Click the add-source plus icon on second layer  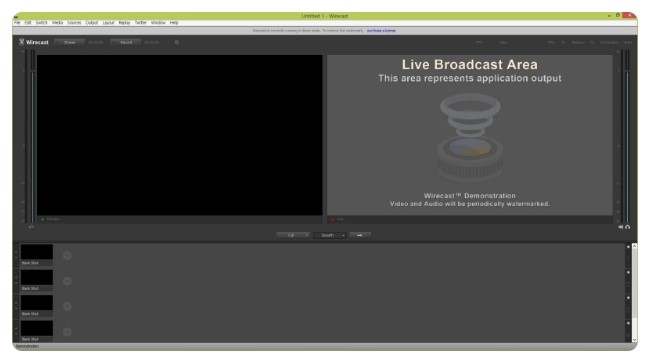(x=67, y=281)
